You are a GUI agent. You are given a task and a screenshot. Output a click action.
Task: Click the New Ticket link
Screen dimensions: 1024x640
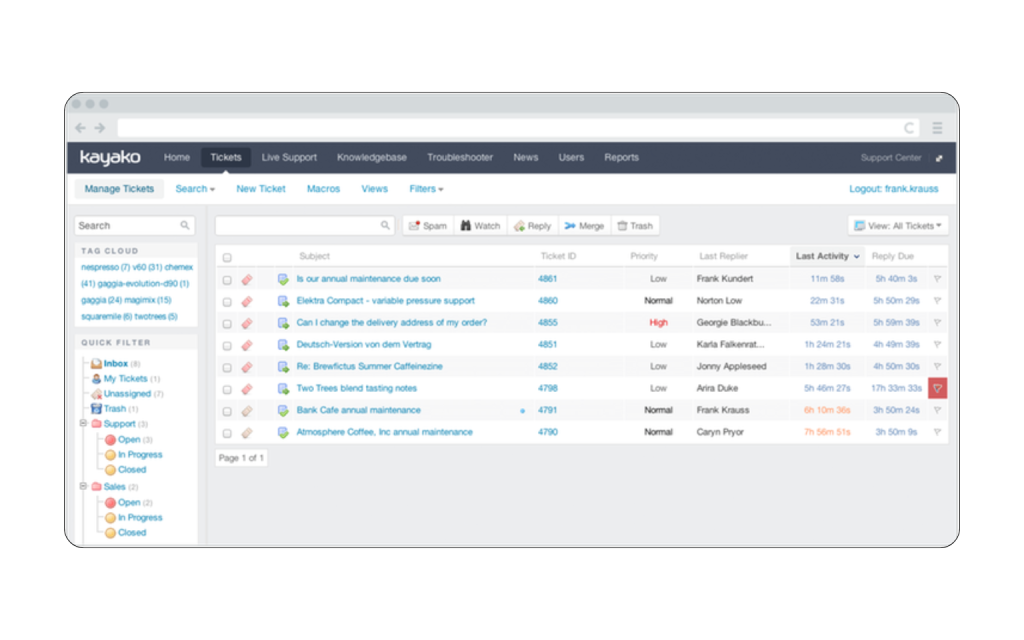[261, 188]
